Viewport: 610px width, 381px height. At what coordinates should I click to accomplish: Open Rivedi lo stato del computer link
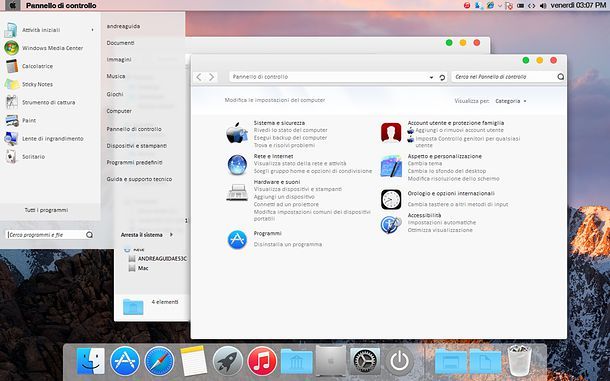(x=291, y=130)
